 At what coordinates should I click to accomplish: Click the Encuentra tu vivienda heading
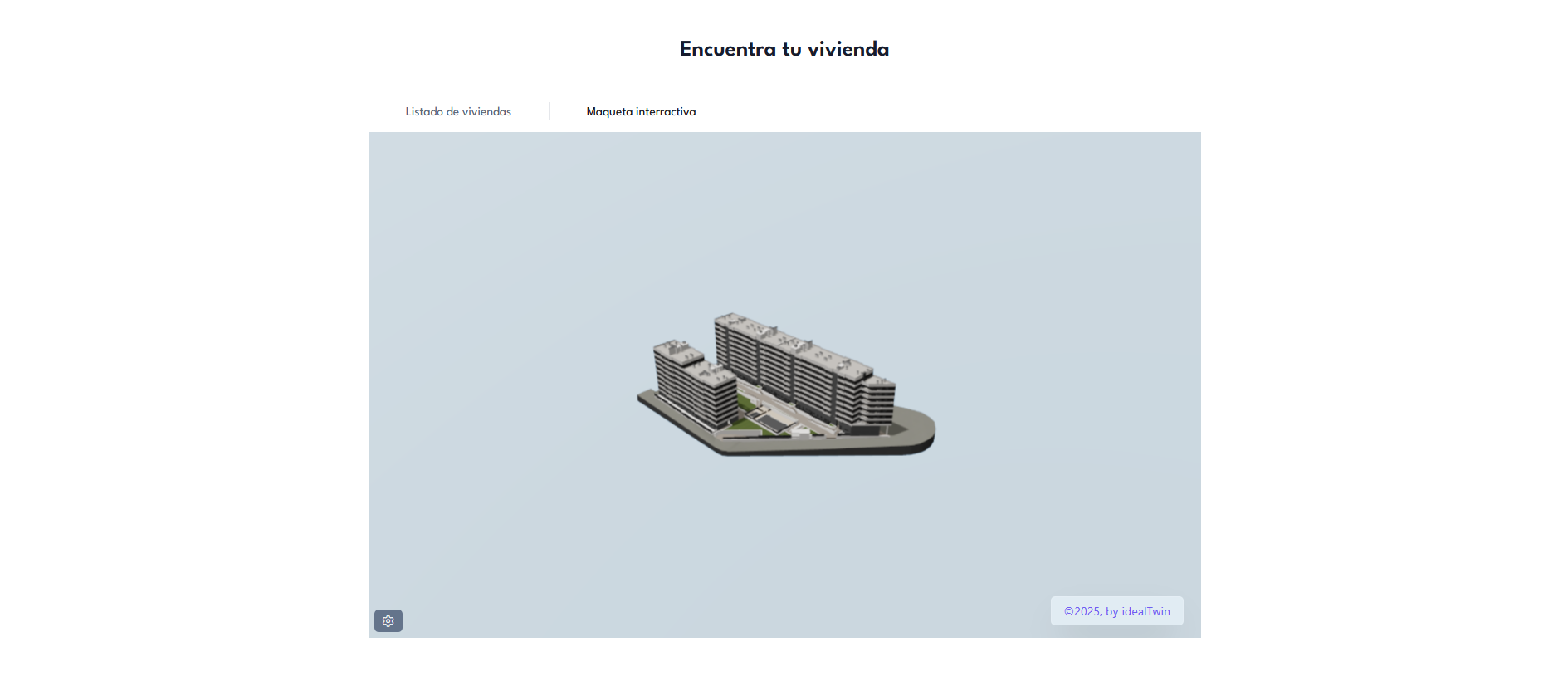tap(784, 49)
